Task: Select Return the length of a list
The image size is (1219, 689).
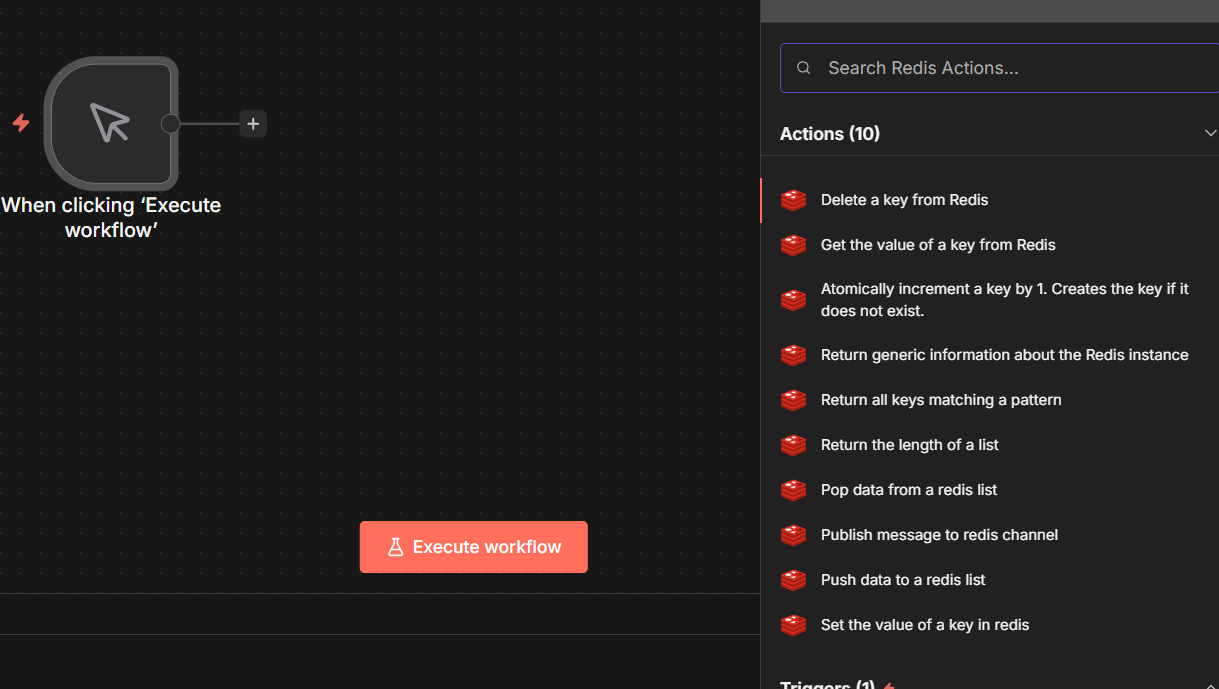Action: tap(909, 445)
